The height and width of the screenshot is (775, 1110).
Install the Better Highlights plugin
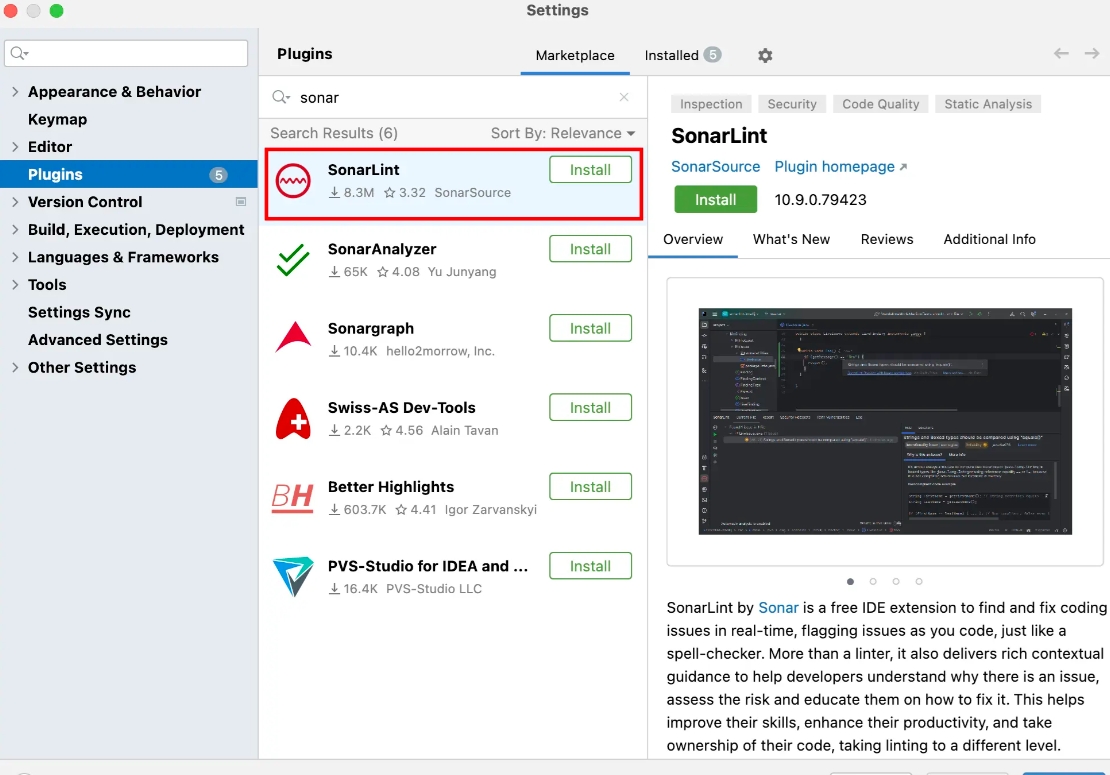coord(590,487)
